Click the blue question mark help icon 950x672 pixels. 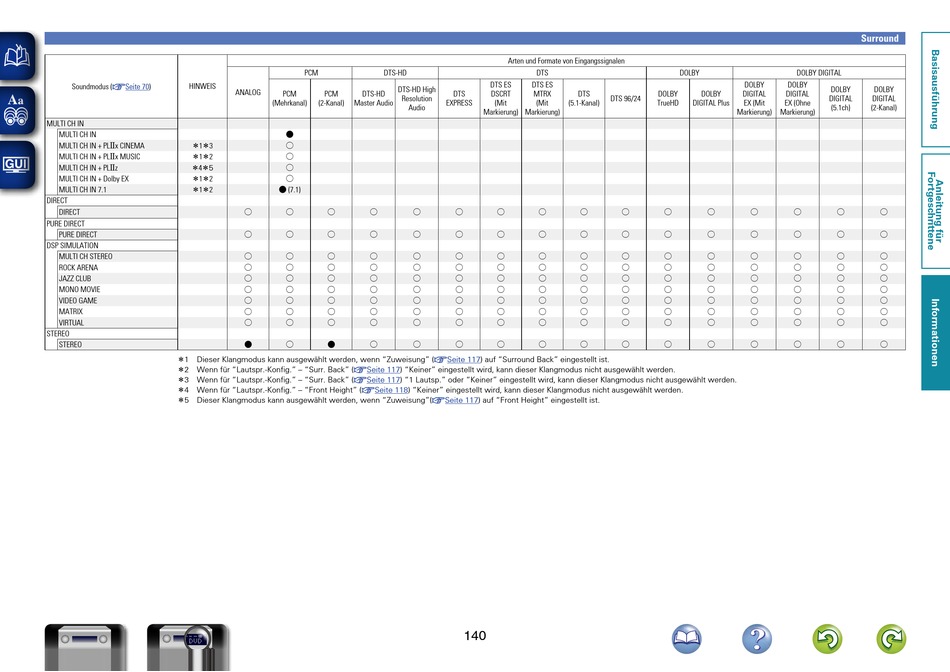(757, 639)
